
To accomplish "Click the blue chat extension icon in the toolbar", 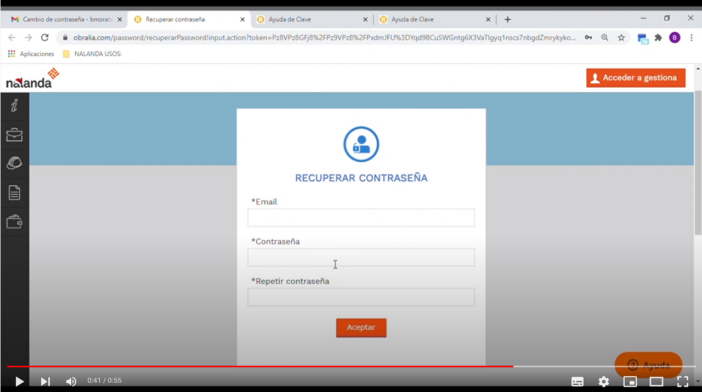I will [642, 38].
